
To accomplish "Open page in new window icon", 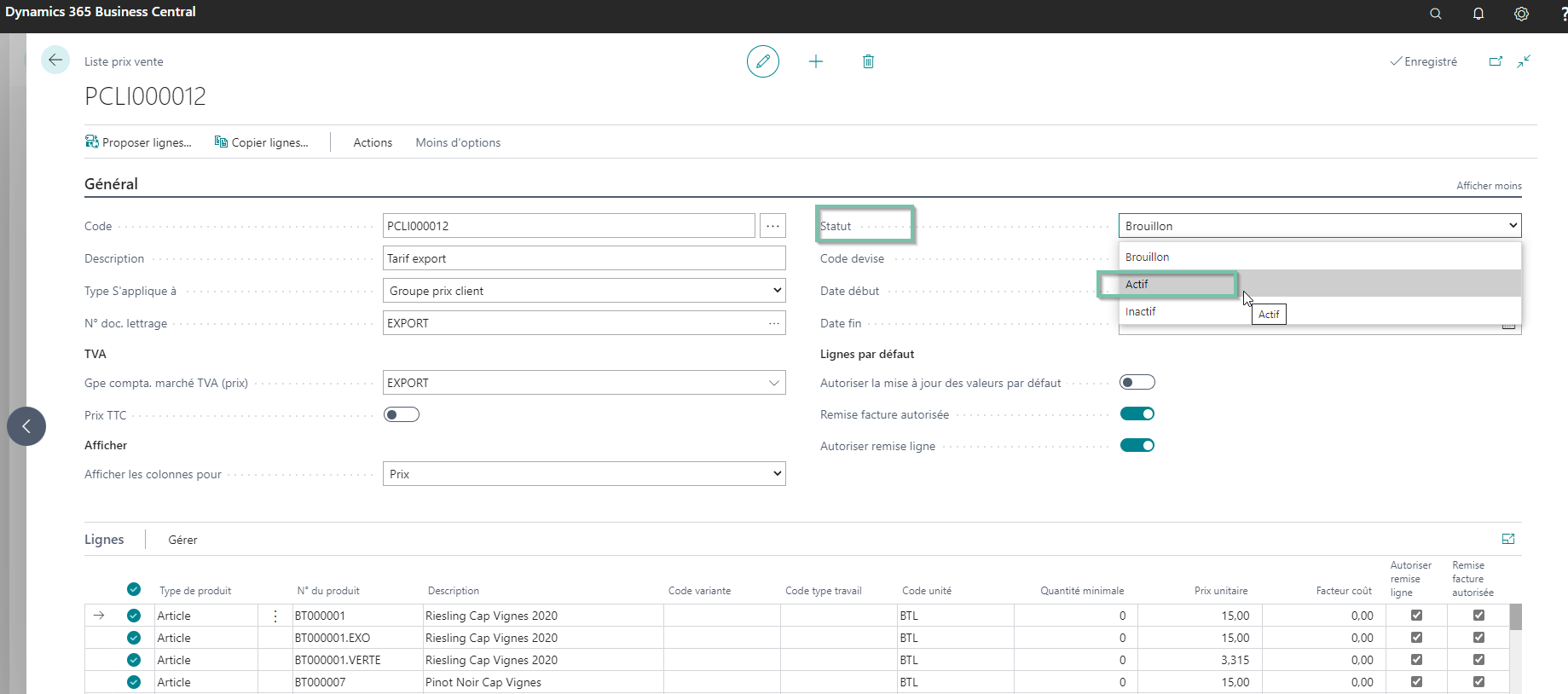I will pos(1496,61).
